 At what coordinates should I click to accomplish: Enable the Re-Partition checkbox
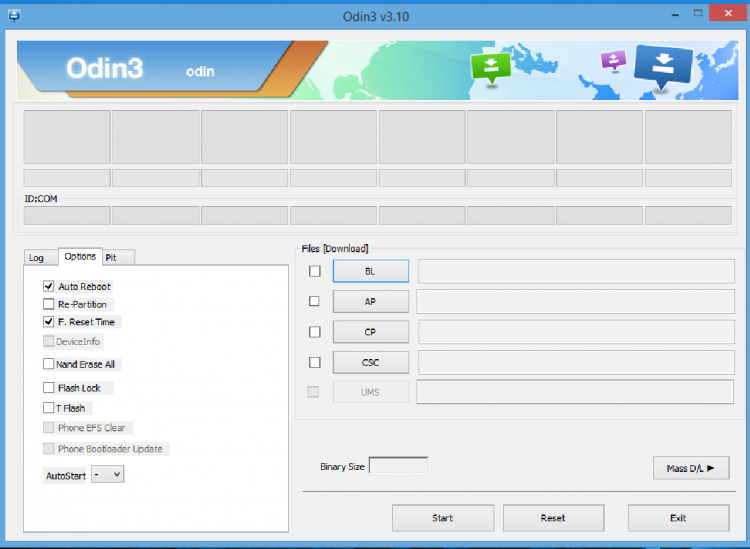(x=48, y=304)
